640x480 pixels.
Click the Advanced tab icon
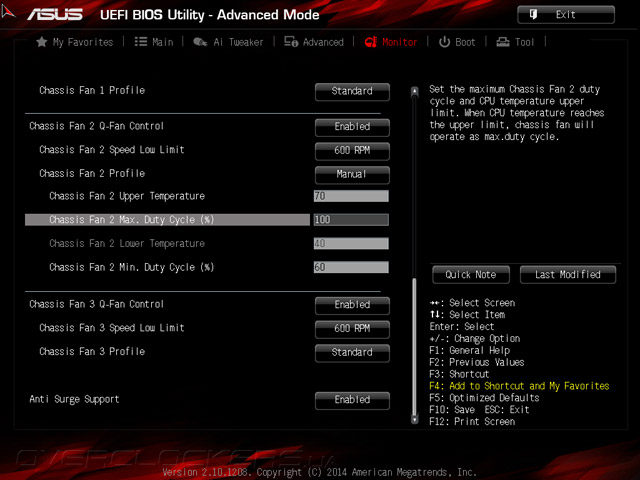291,42
